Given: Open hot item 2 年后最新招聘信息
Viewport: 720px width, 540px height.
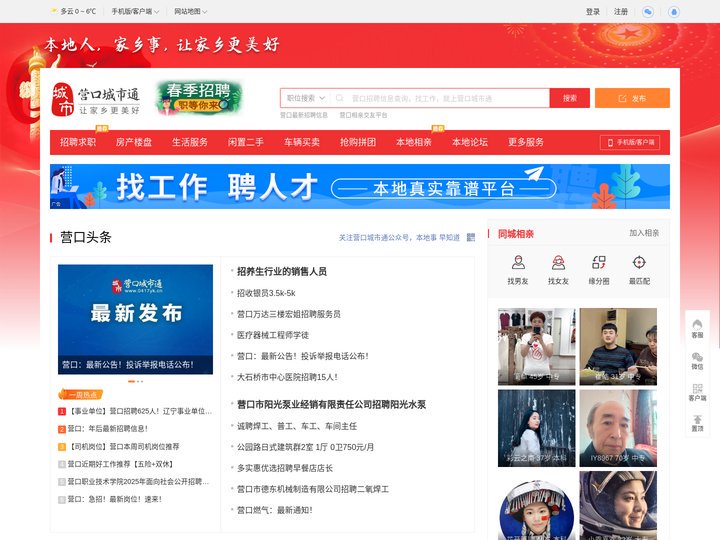Looking at the screenshot, I should point(107,428).
